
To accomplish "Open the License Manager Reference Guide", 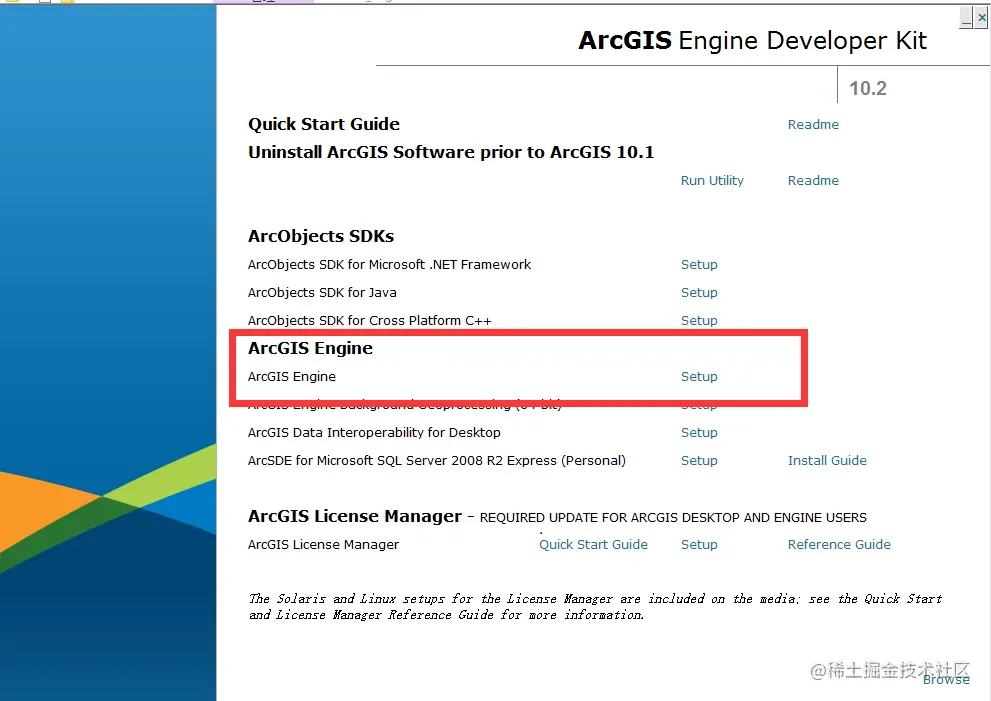I will 839,544.
